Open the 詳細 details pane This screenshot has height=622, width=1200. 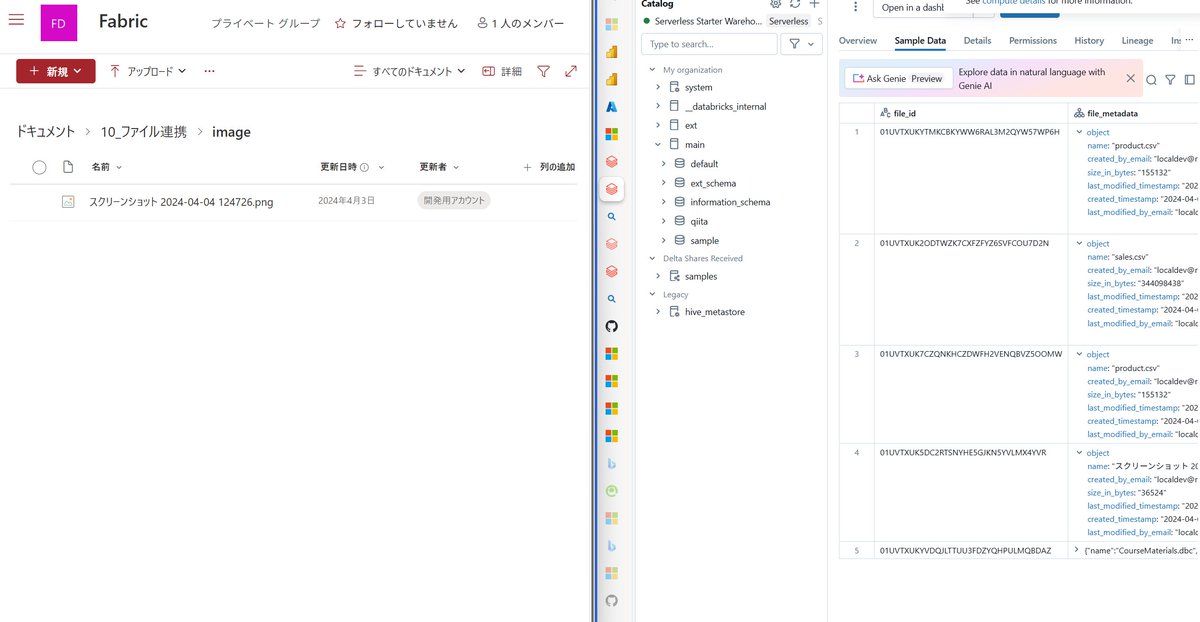coord(502,71)
